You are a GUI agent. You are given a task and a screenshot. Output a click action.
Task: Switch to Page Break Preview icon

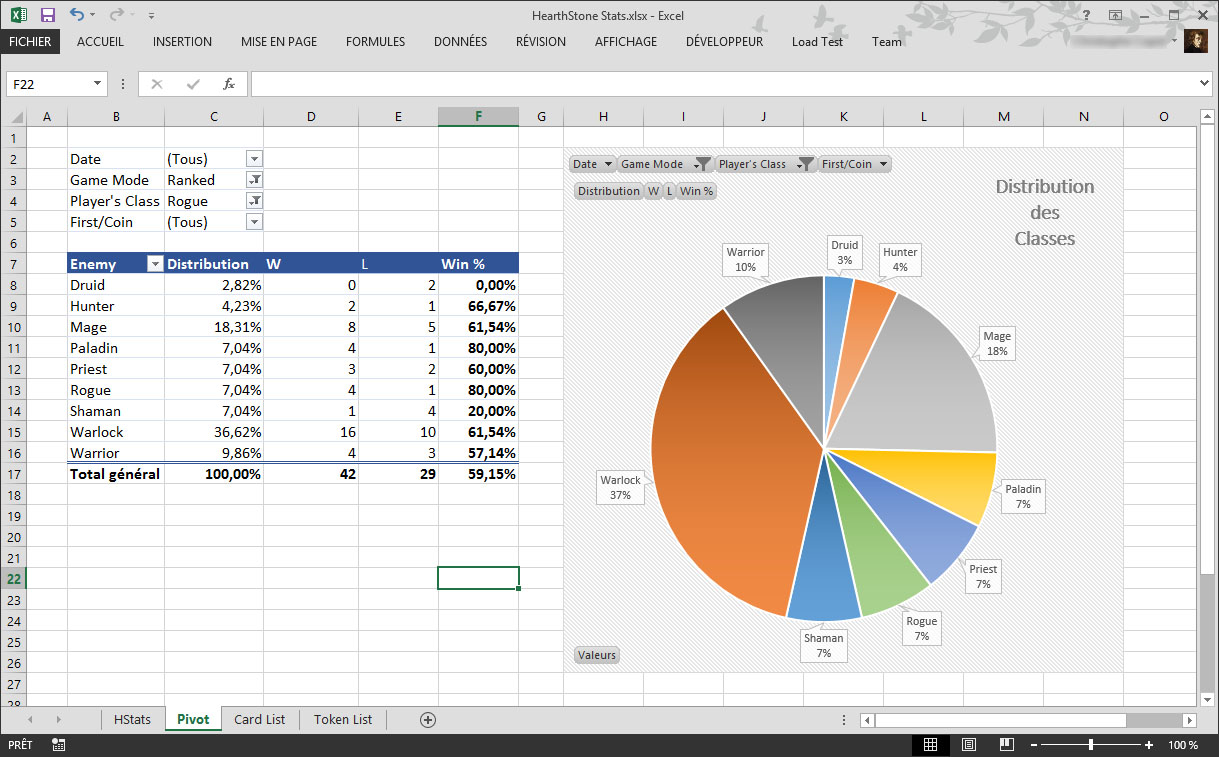point(1006,745)
